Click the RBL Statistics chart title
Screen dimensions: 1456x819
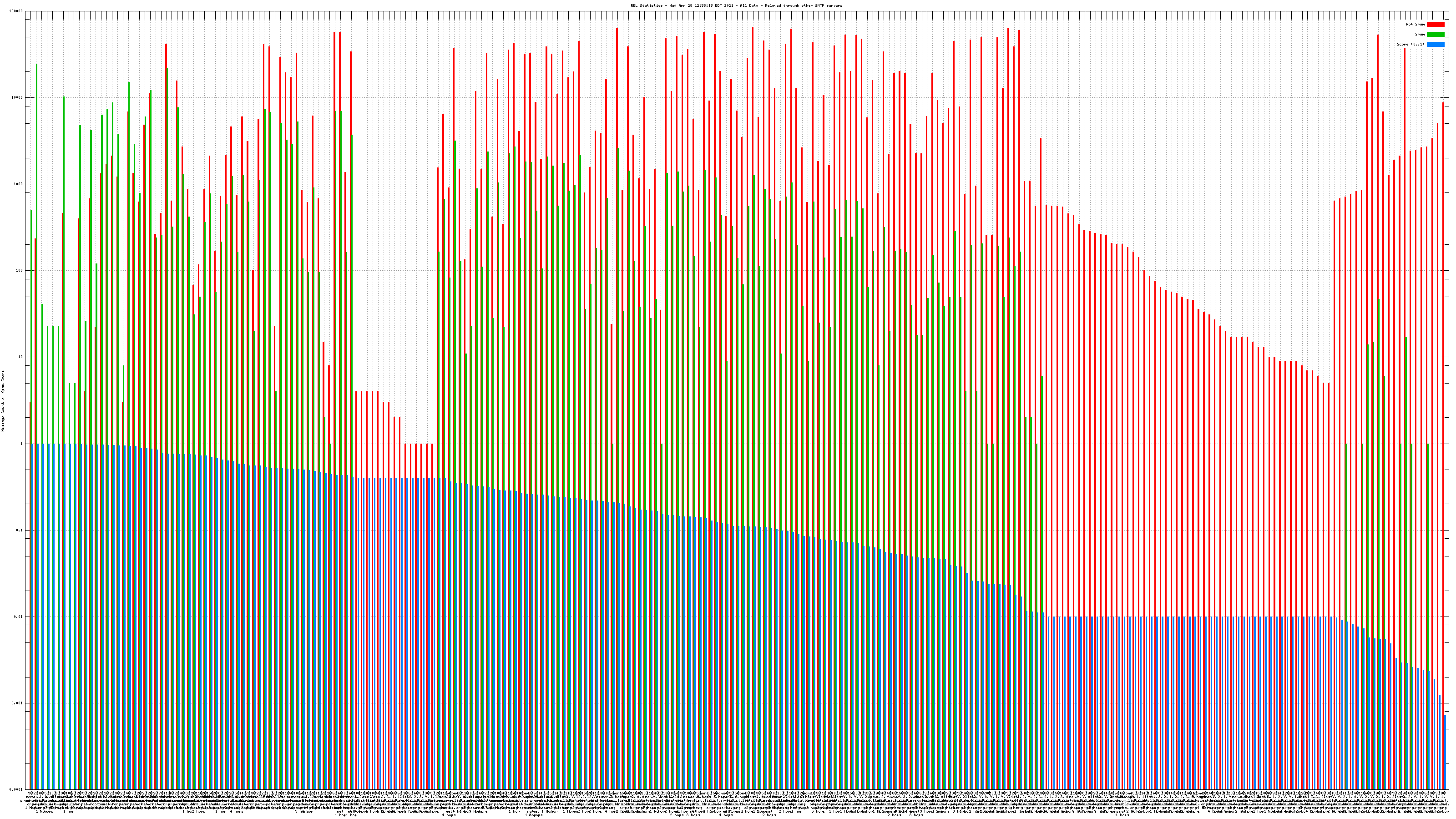pyautogui.click(x=737, y=5)
